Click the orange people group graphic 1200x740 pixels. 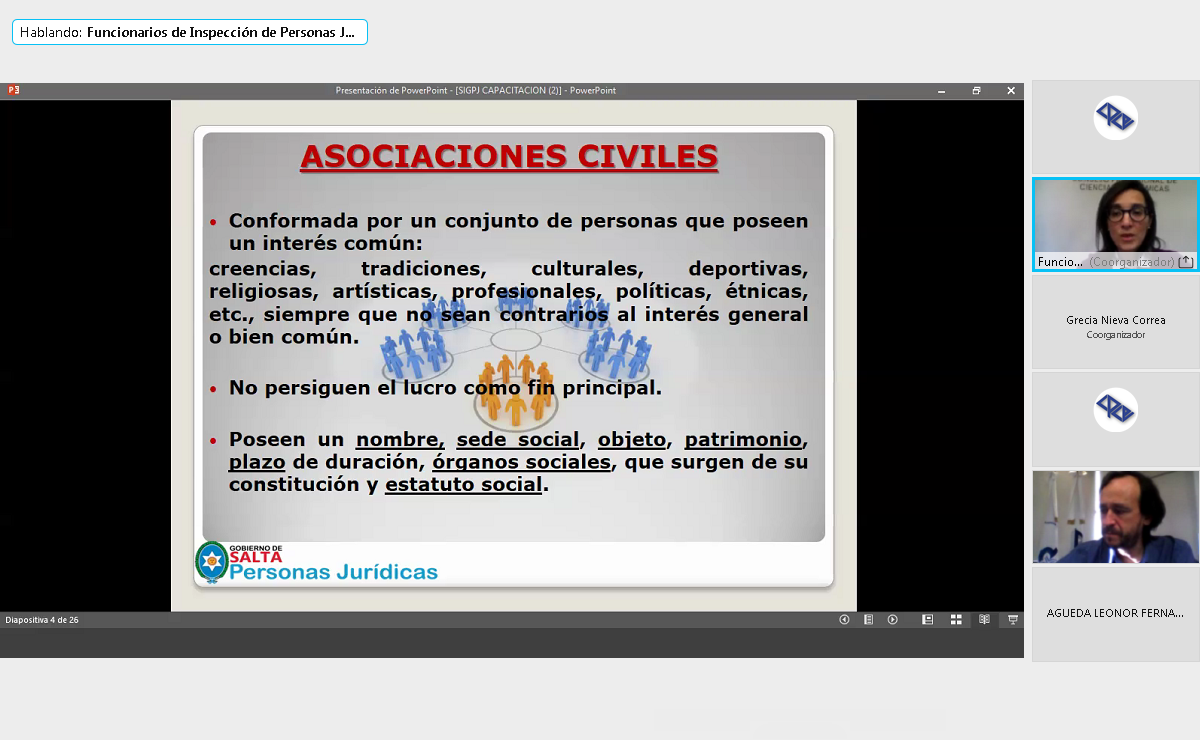click(x=516, y=391)
